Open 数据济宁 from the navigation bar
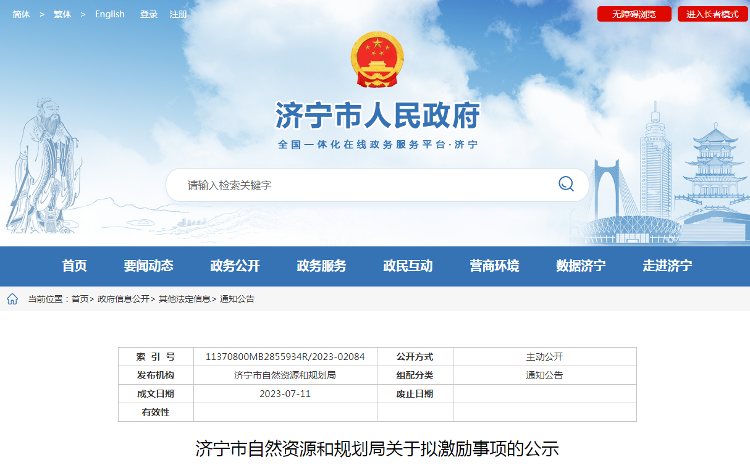The image size is (750, 473). coord(581,266)
